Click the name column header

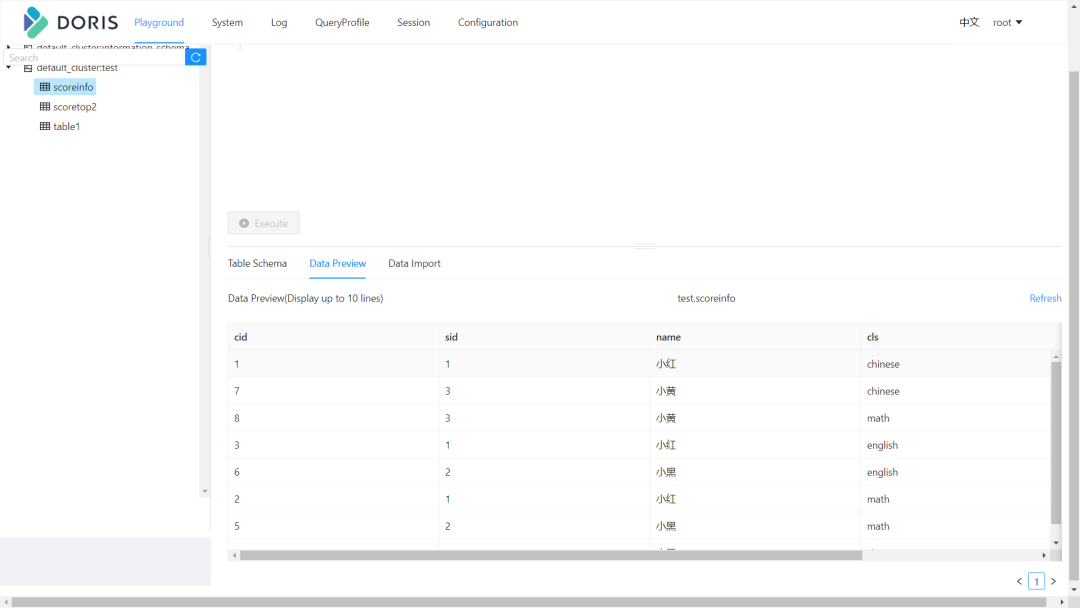[756, 337]
